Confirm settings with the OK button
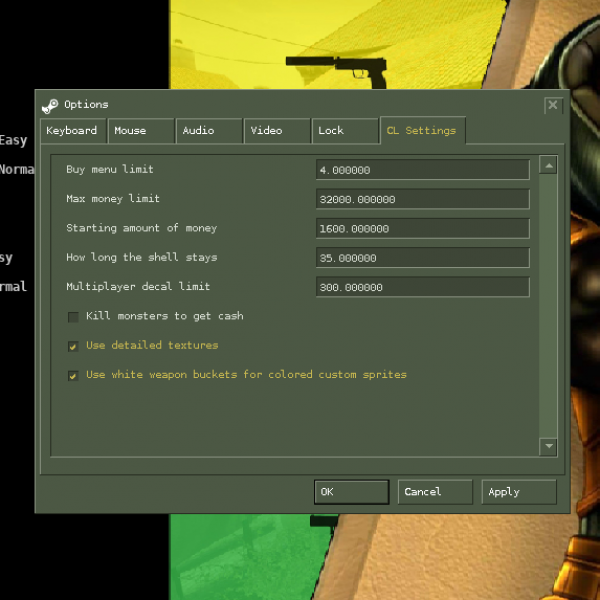The width and height of the screenshot is (600, 600). 352,492
